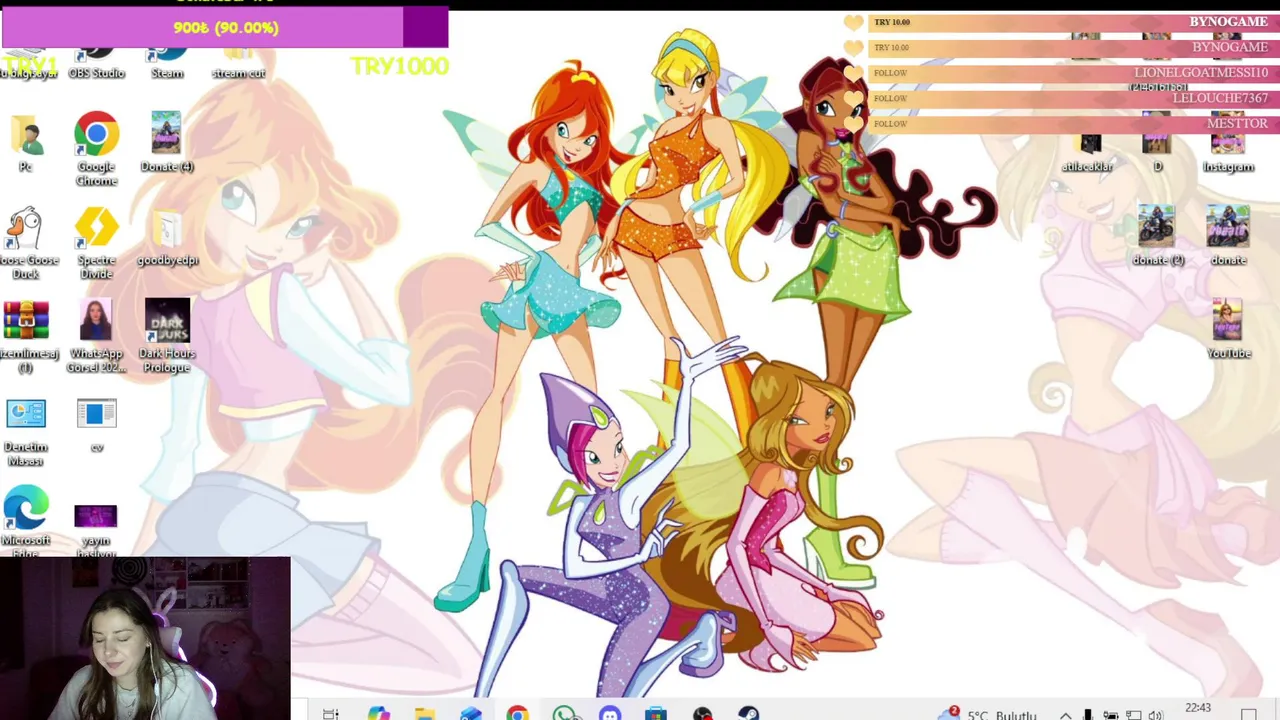Launch Google Chrome from the desktop

pos(96,148)
